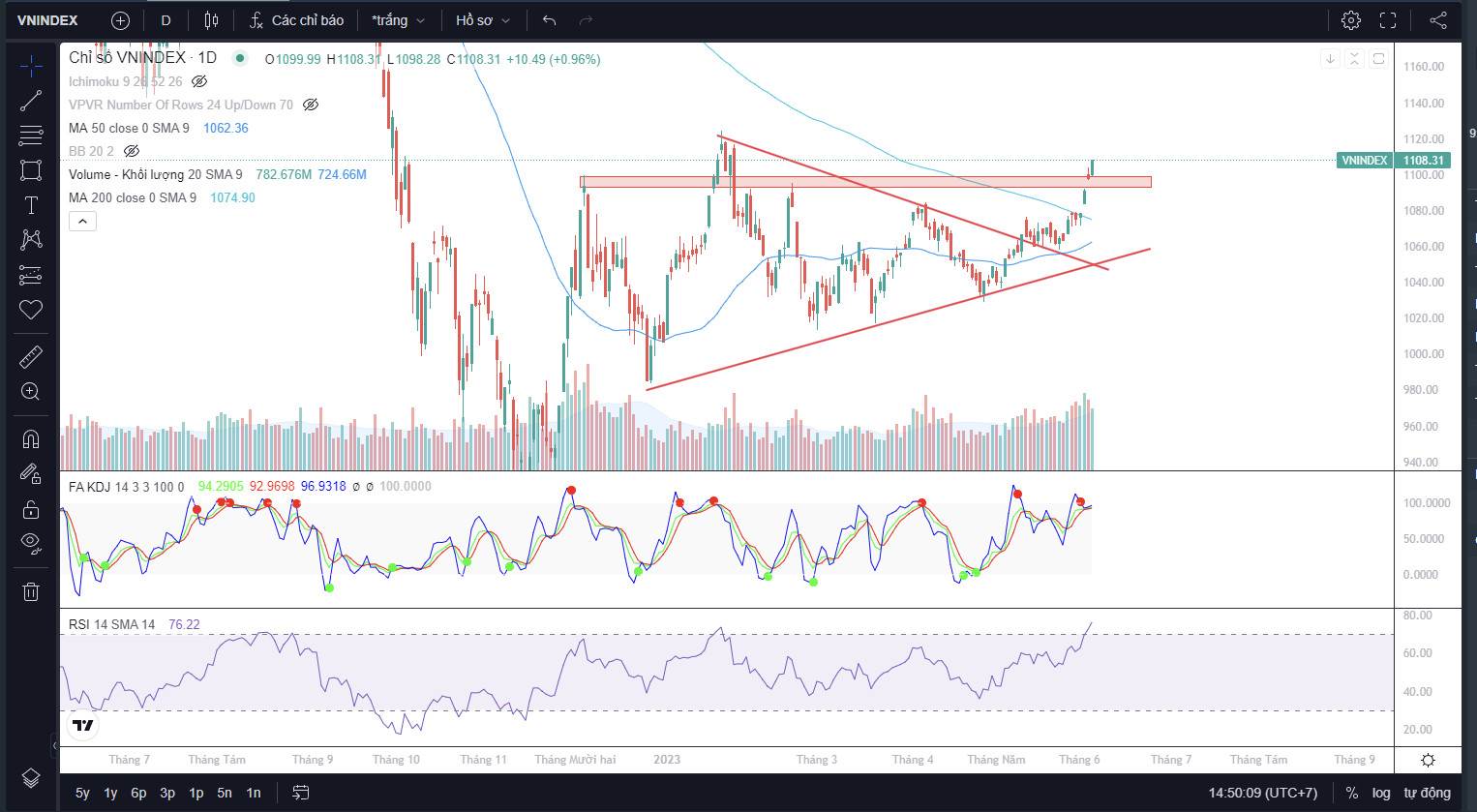
Task: Show the hidden BB 20 2 indicator
Action: point(132,151)
